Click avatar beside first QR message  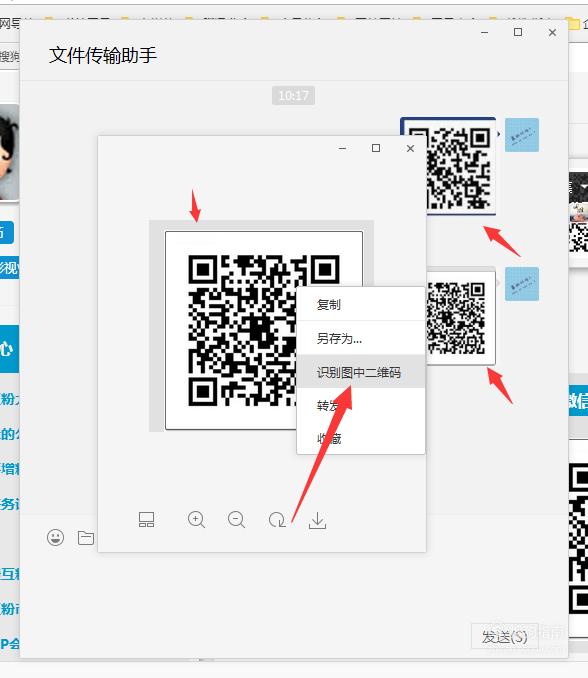tap(522, 135)
